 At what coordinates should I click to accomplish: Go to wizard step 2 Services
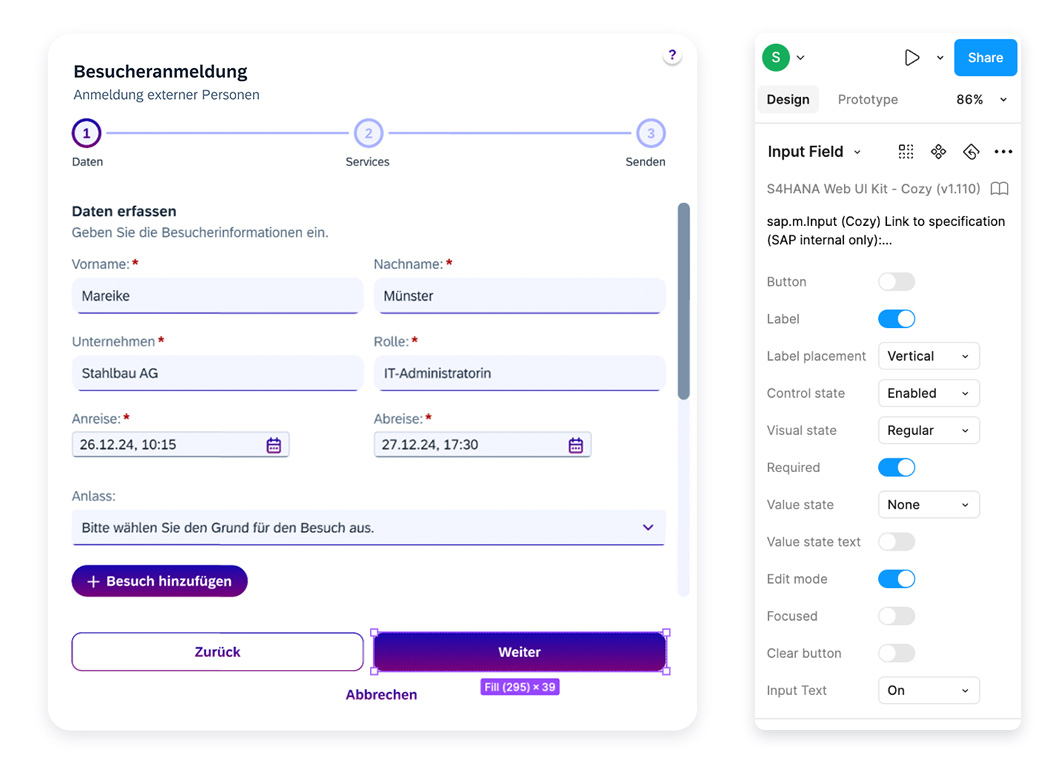tap(368, 133)
